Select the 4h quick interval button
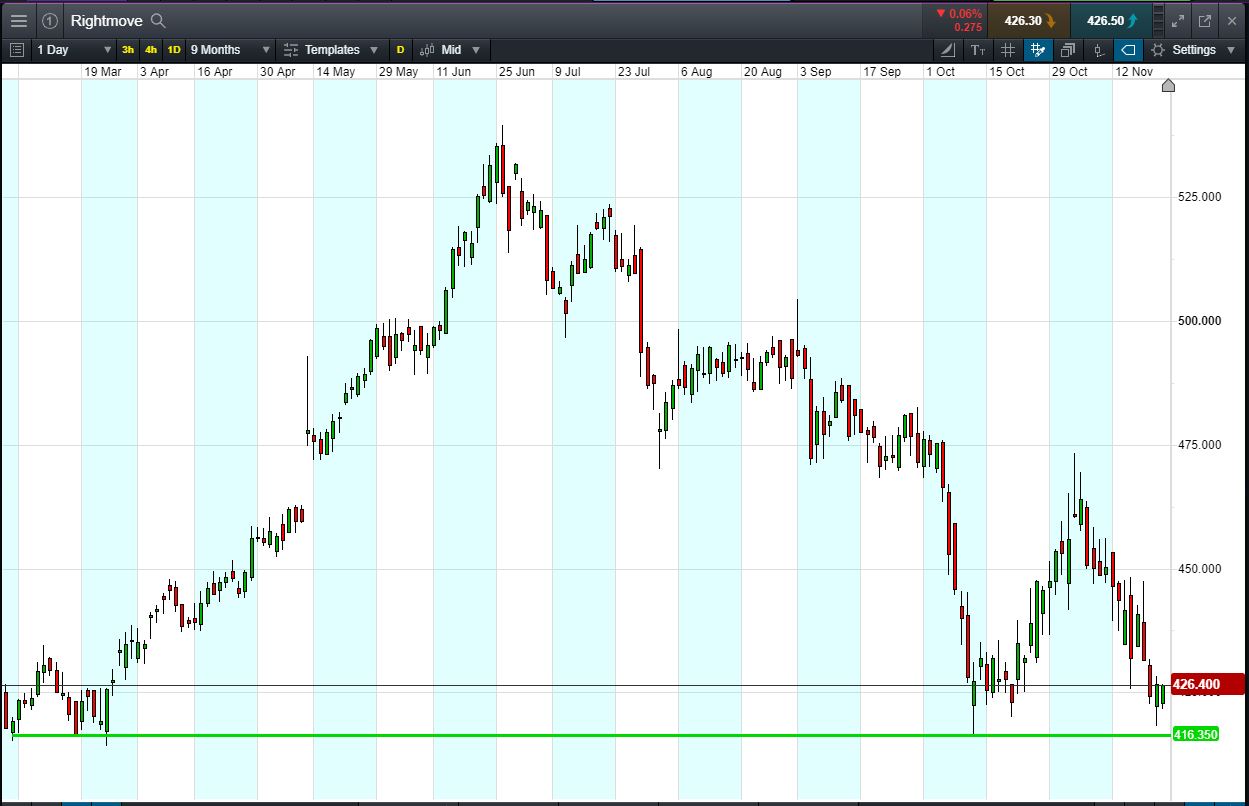 tap(151, 49)
